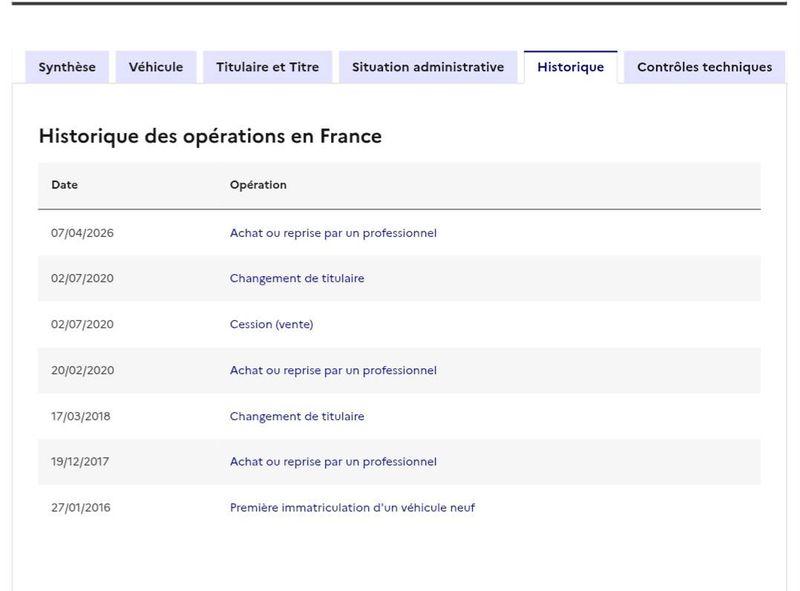This screenshot has height=591, width=800.
Task: Click Achat ou reprise from 19/12/2017
Action: click(x=333, y=462)
